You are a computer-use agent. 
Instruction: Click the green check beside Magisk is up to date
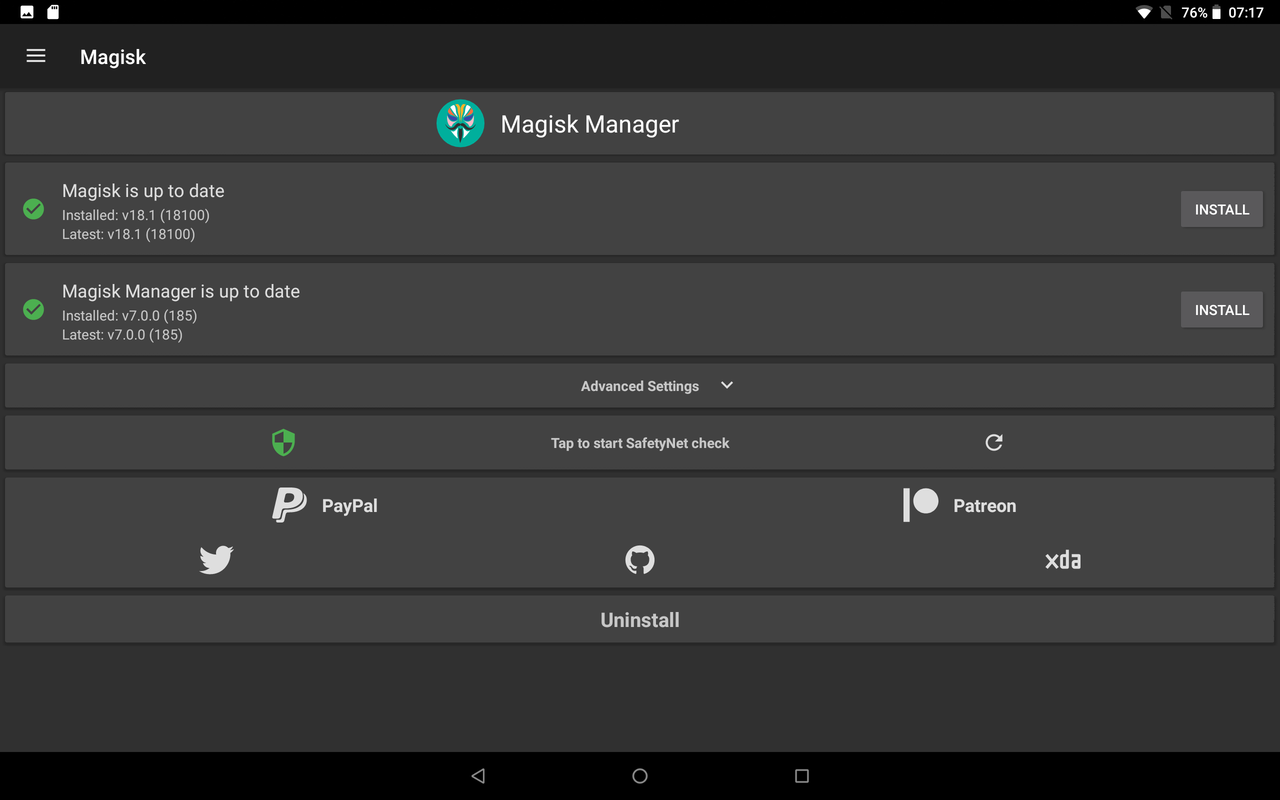(33, 209)
